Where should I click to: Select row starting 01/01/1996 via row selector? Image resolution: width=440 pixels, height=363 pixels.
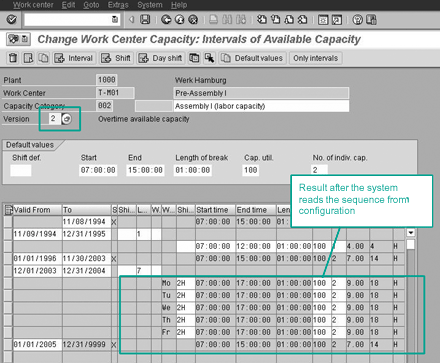[8, 259]
